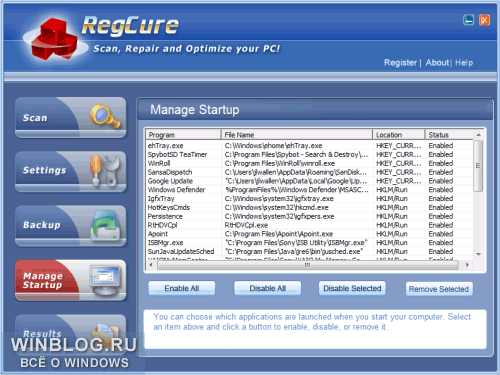500x375 pixels.
Task: Select the ehTray.exe row
Action: pos(310,146)
